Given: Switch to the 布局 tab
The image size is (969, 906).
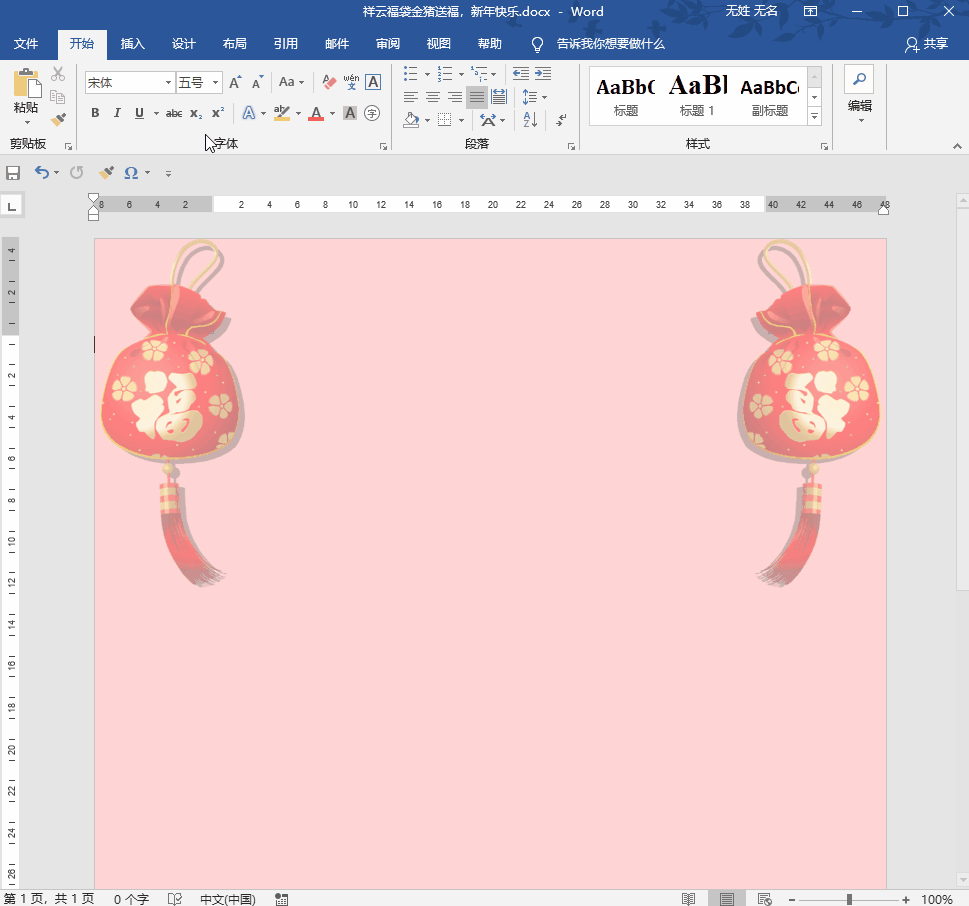Looking at the screenshot, I should (x=235, y=44).
